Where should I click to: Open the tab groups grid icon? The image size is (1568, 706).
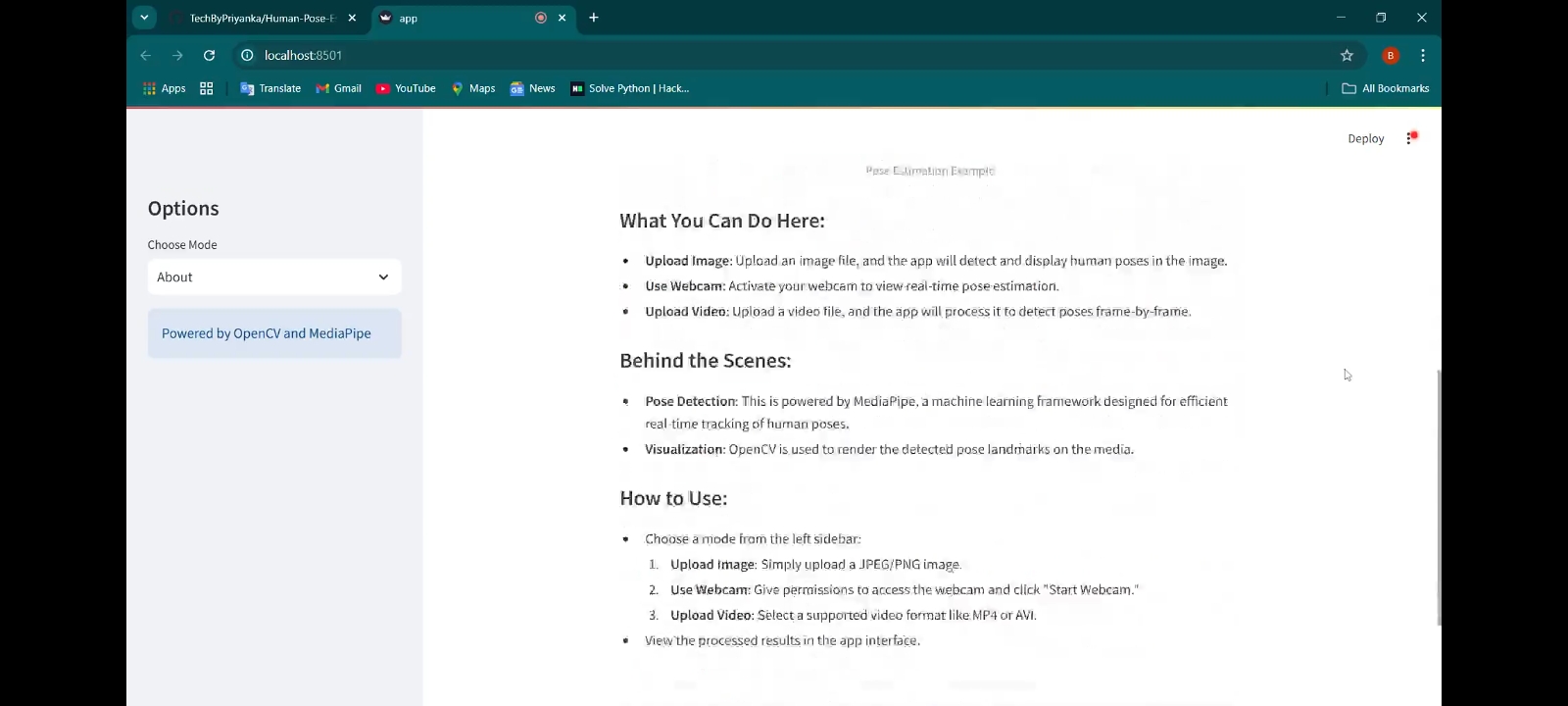206,88
